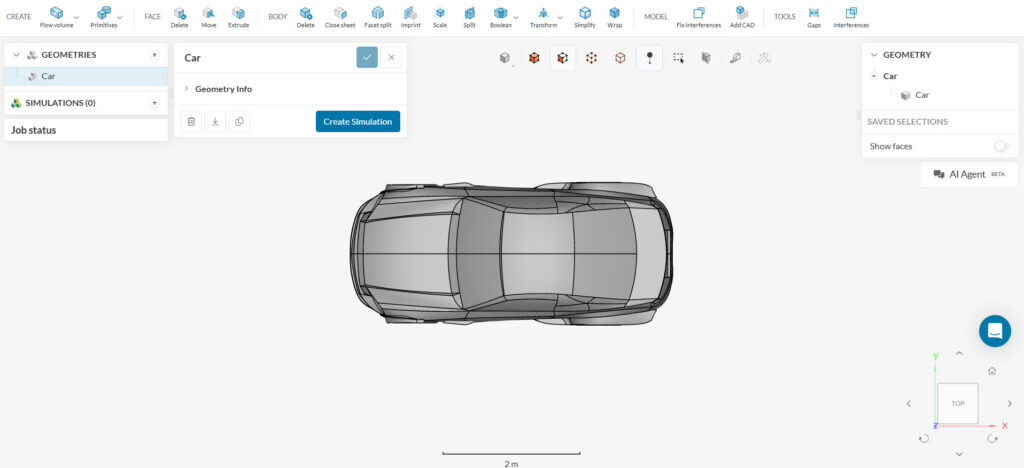Close the Car settings panel

[x=391, y=57]
